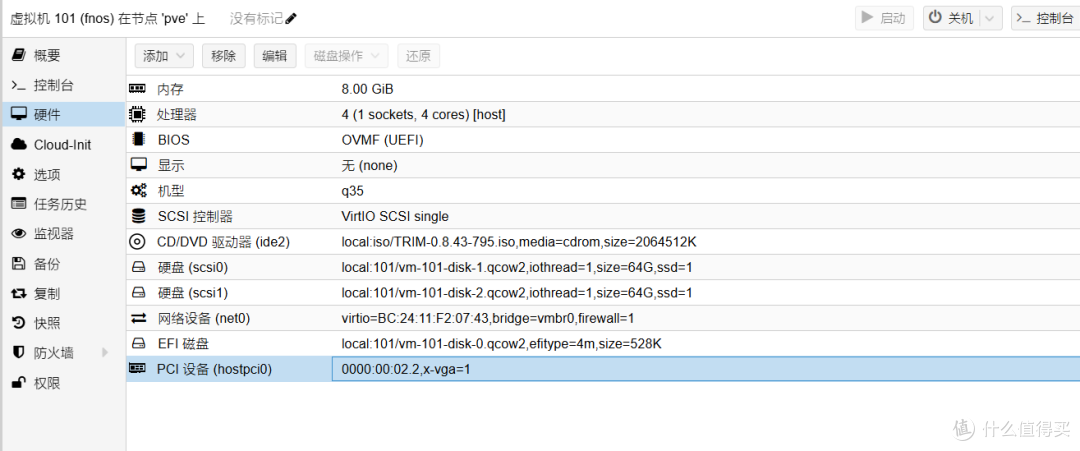This screenshot has width=1080, height=451.
Task: Click the edit pencil icon beside 没有标记
Action: [292, 19]
